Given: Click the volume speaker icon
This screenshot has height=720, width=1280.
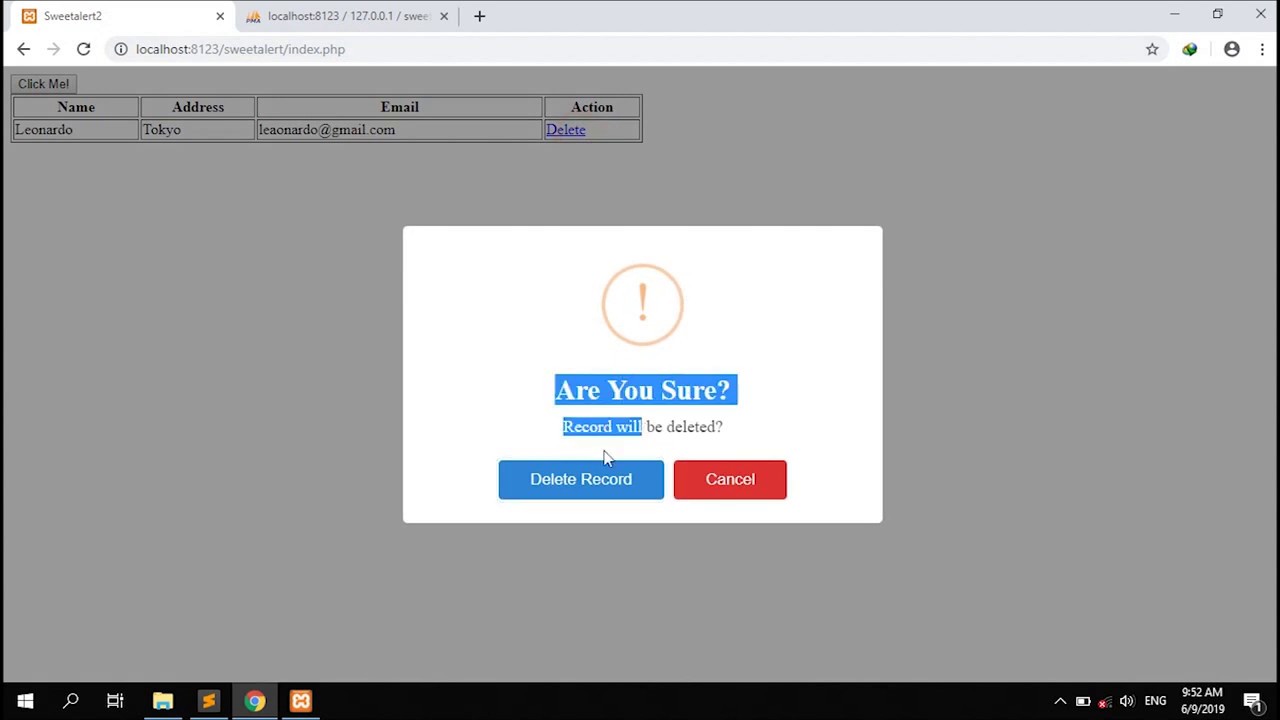Looking at the screenshot, I should click(x=1127, y=701).
